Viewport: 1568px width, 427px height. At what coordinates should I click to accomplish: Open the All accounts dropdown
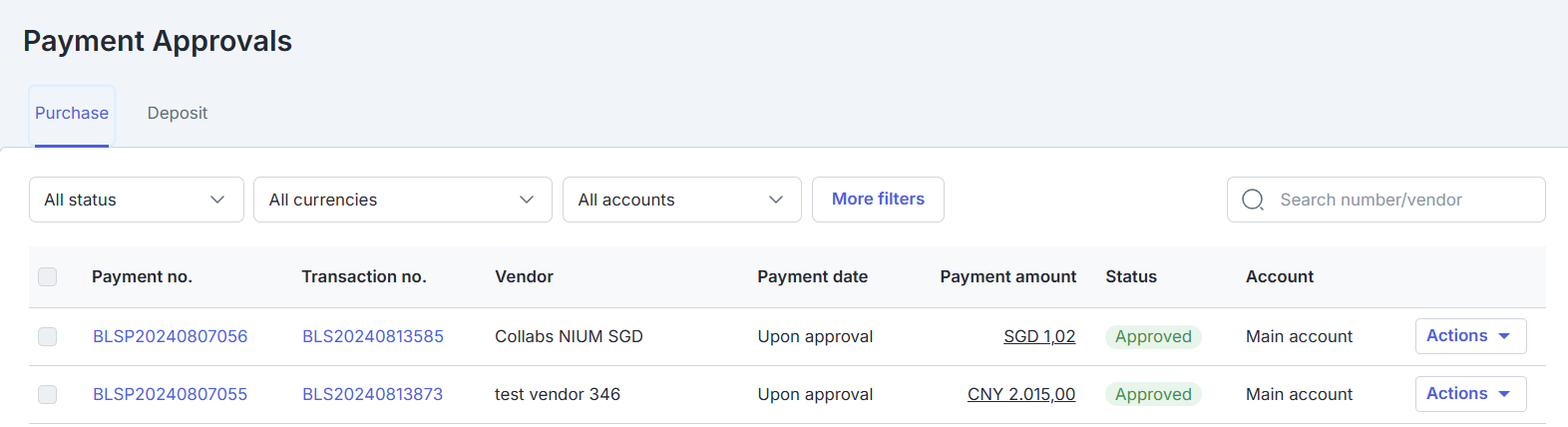681,200
